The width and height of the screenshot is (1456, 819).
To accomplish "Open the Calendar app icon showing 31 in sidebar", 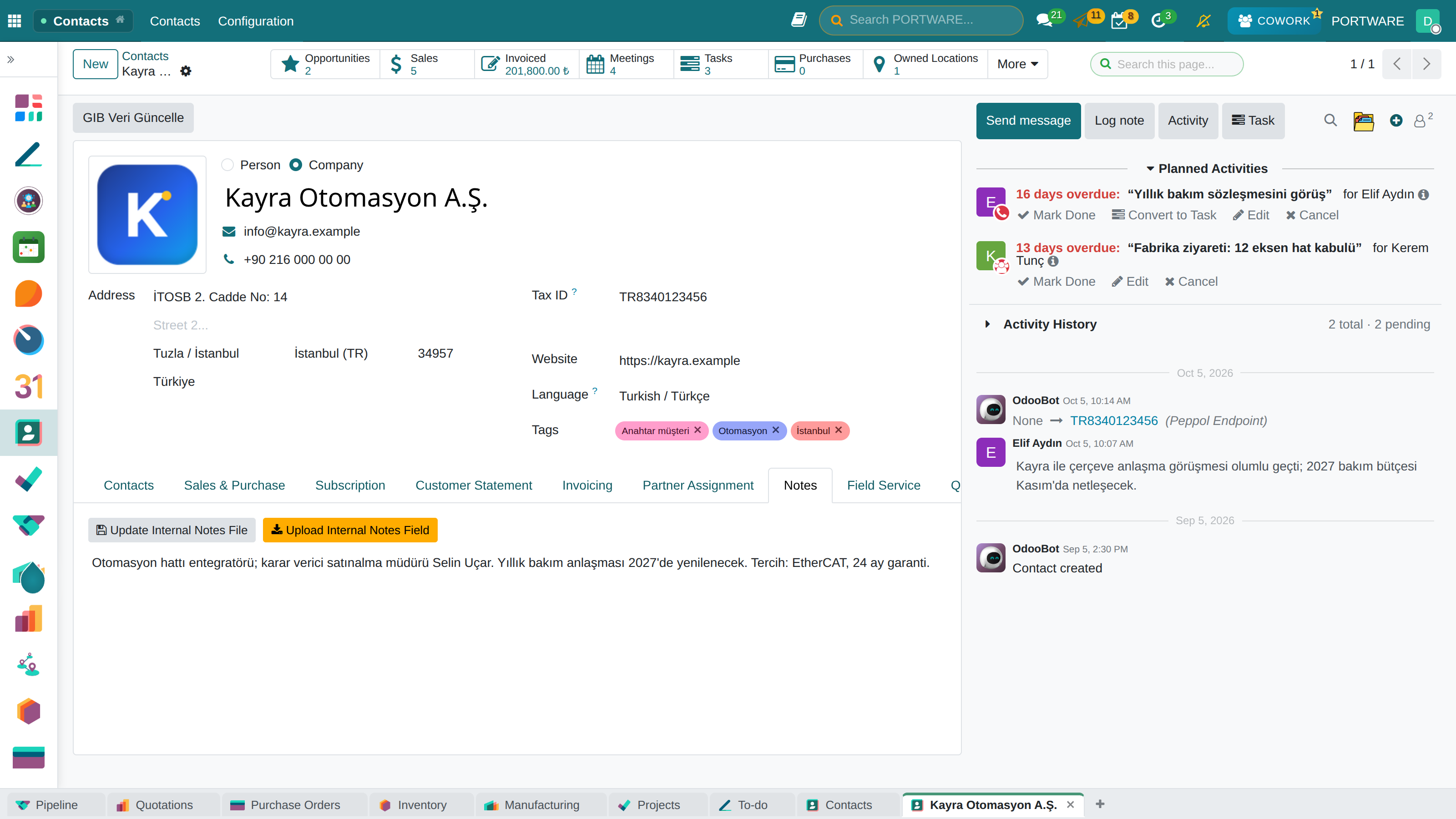I will (x=28, y=387).
